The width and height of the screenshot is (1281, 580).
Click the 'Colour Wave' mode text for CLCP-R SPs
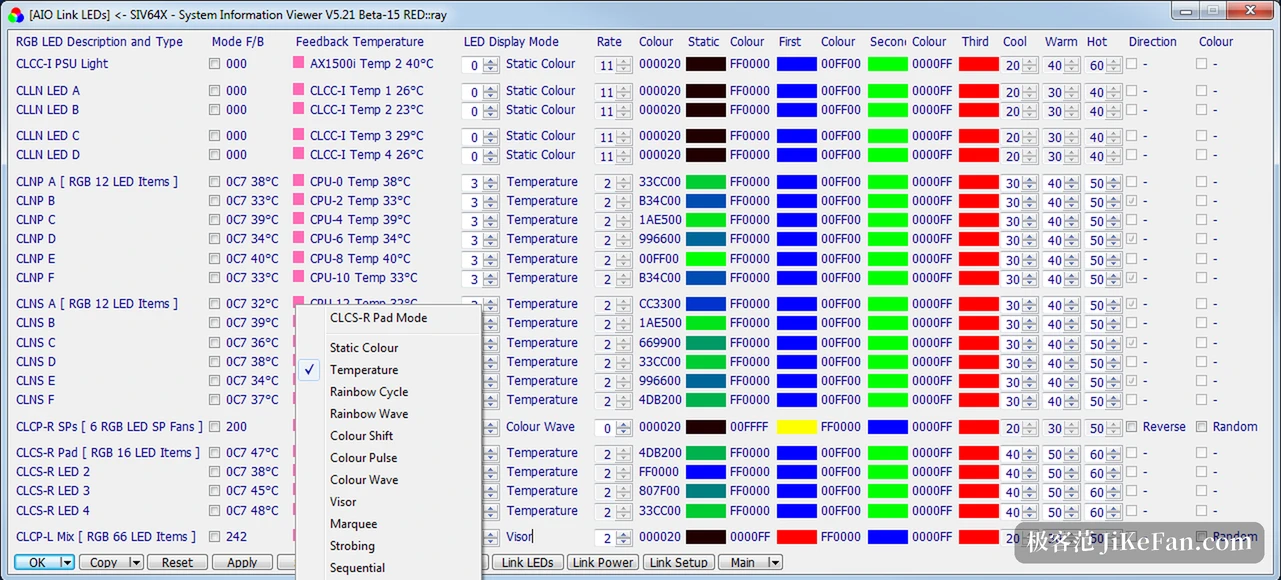pyautogui.click(x=541, y=427)
